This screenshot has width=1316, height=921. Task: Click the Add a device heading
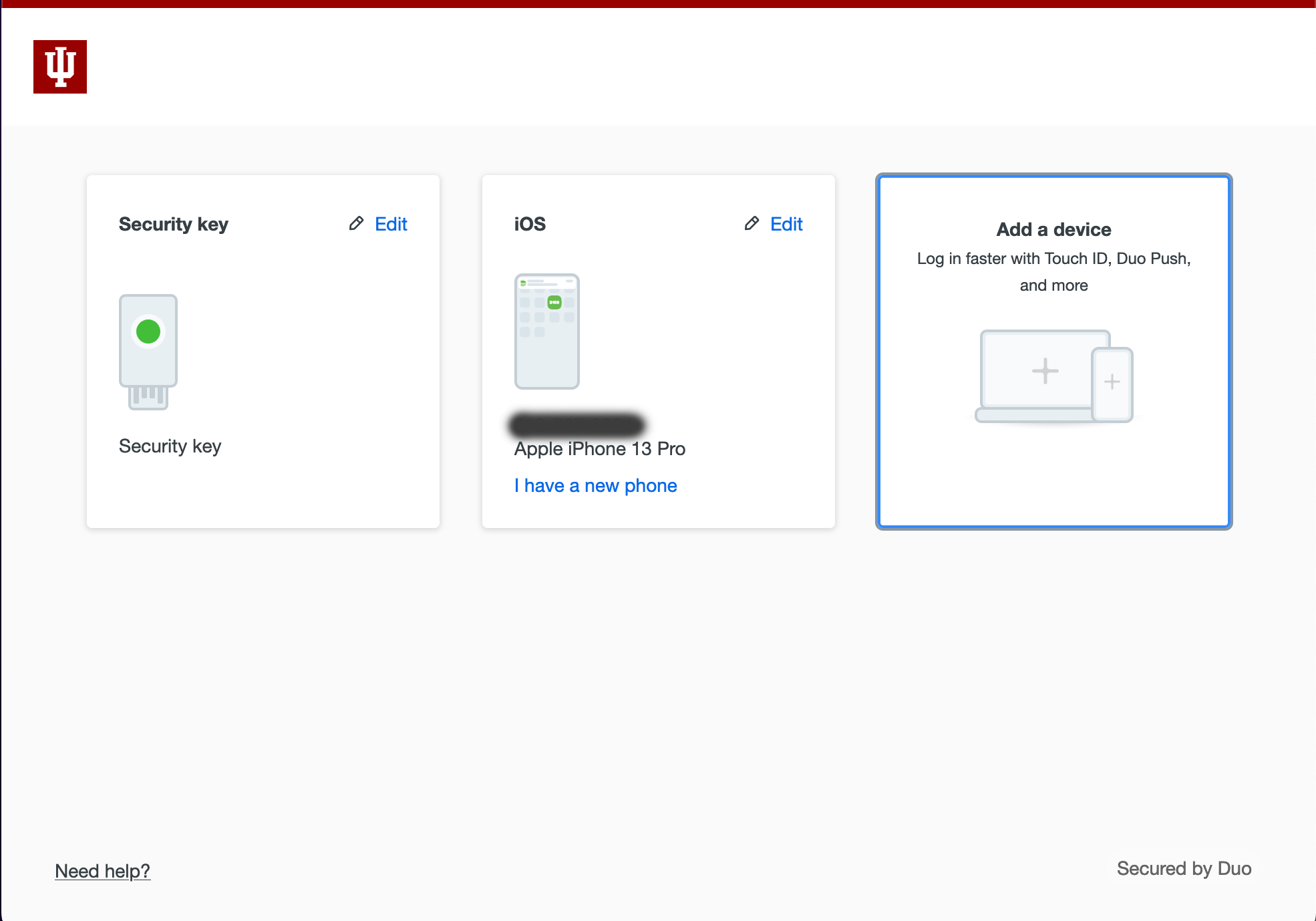[x=1053, y=229]
